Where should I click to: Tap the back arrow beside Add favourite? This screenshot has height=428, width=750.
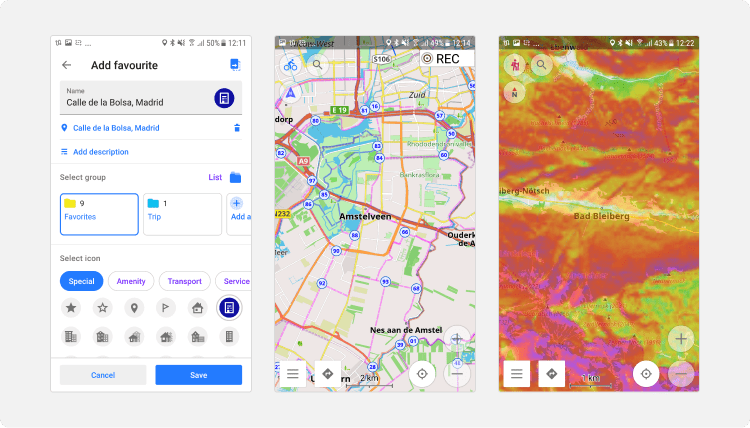coord(67,65)
